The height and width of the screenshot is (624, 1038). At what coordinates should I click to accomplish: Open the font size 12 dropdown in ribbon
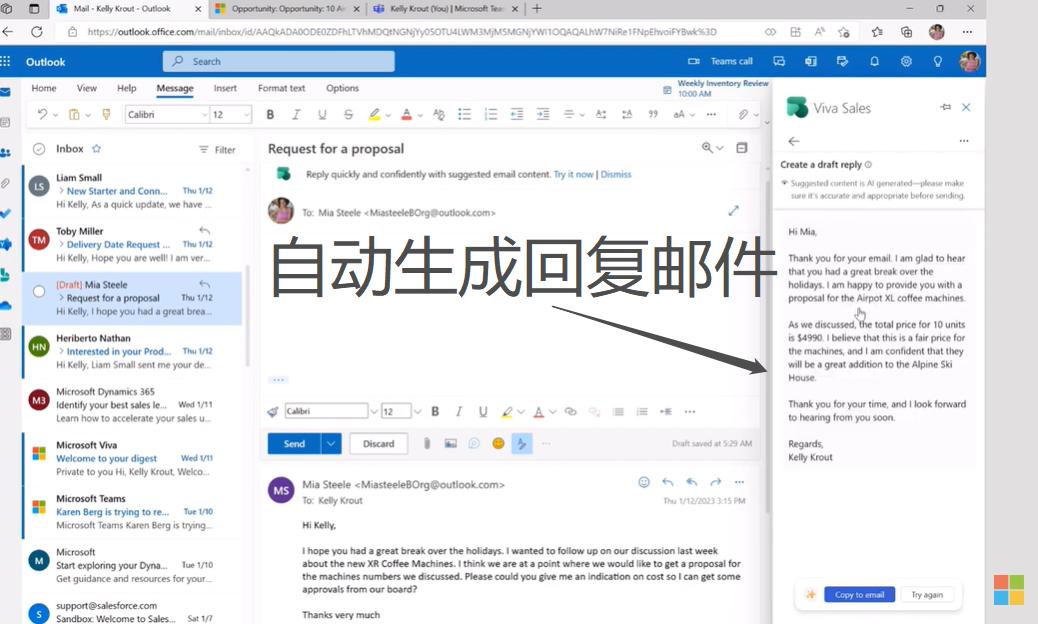[x=230, y=114]
